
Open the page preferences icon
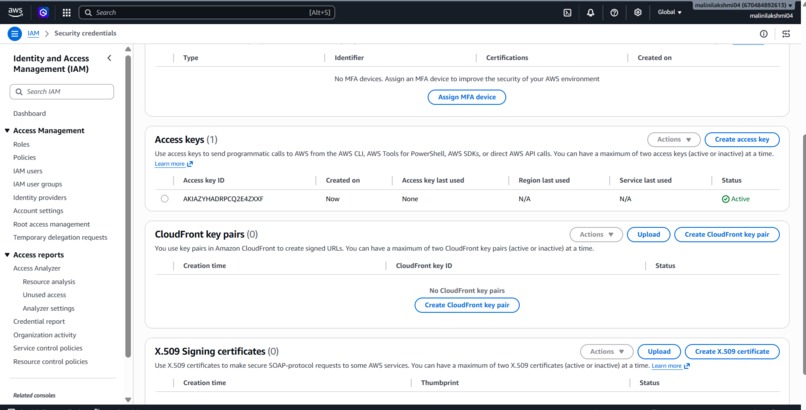click(x=786, y=33)
